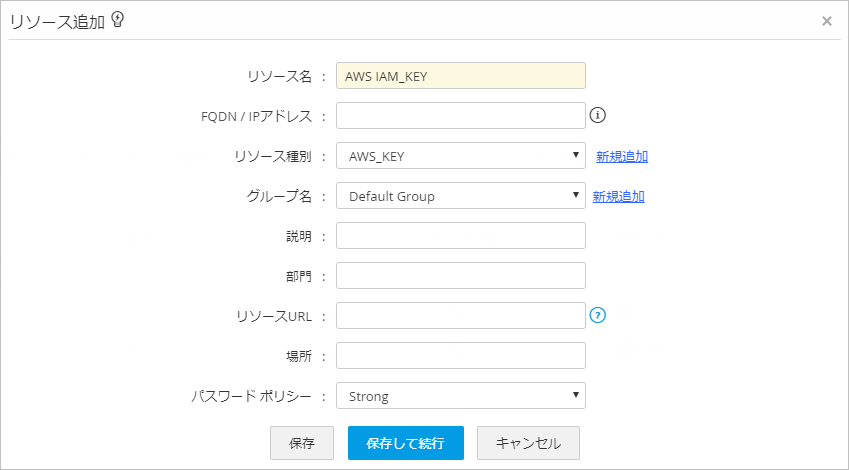
Task: Click into the 場所 text field
Action: pyautogui.click(x=460, y=356)
